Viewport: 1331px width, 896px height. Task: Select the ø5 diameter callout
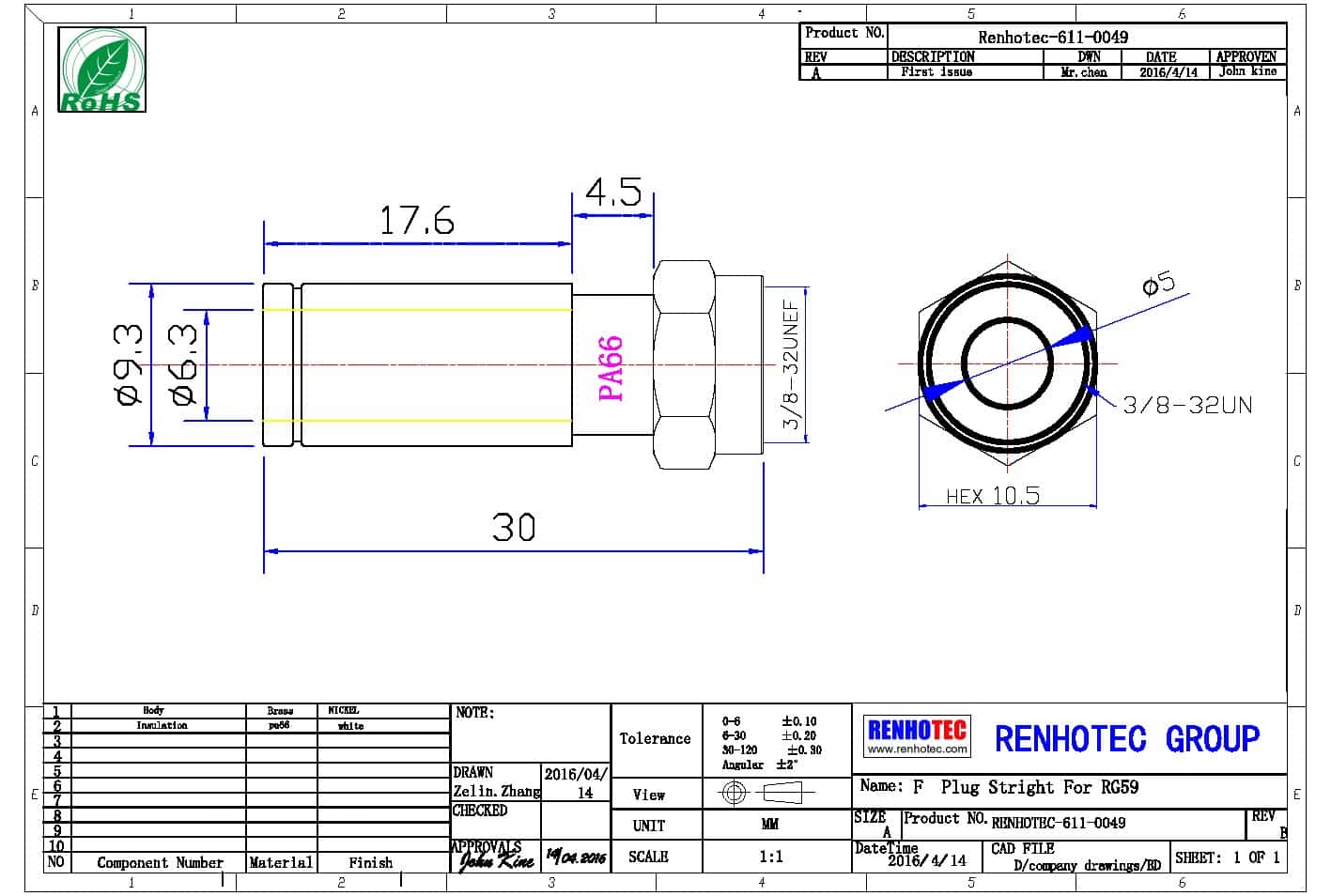click(1158, 282)
